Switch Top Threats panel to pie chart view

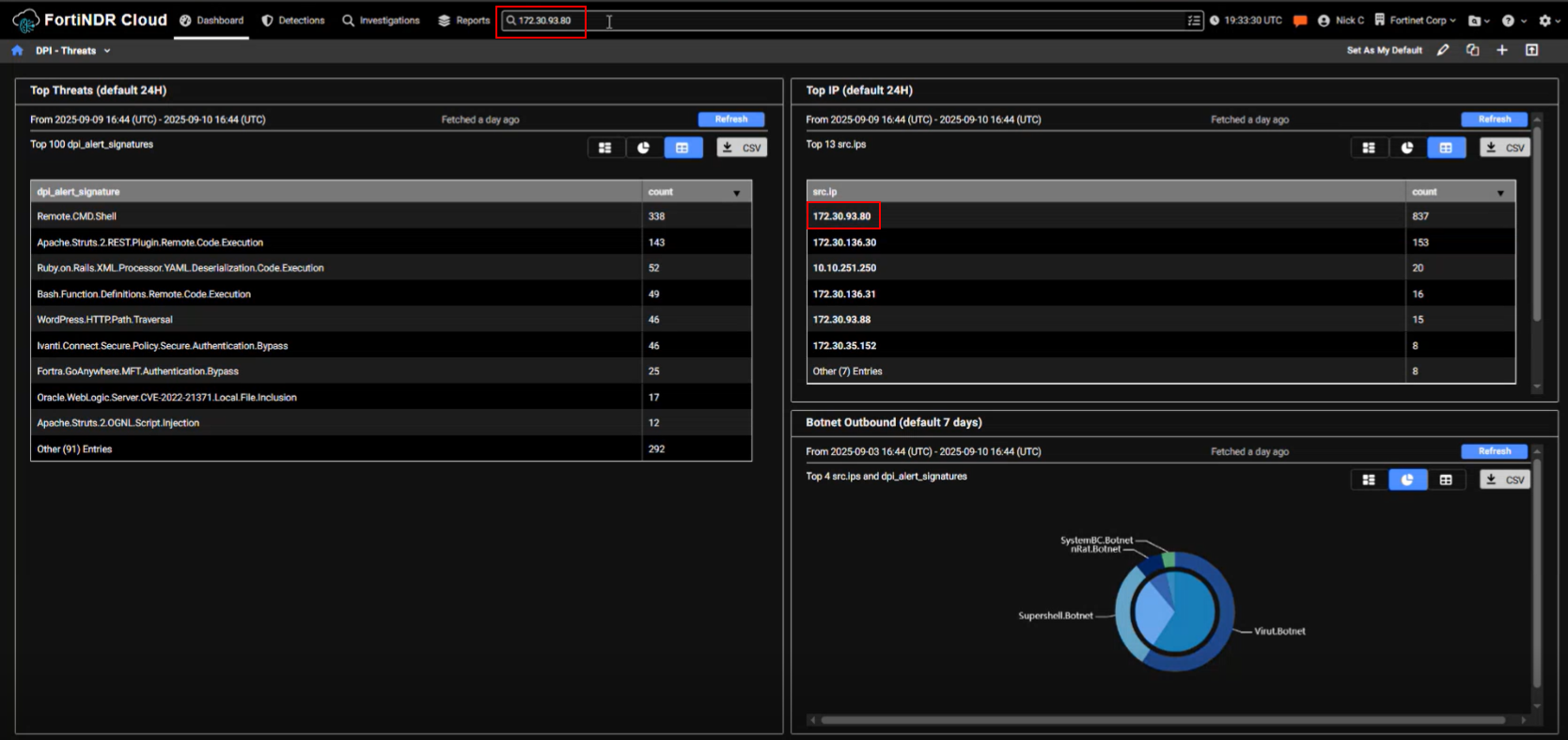[x=643, y=148]
